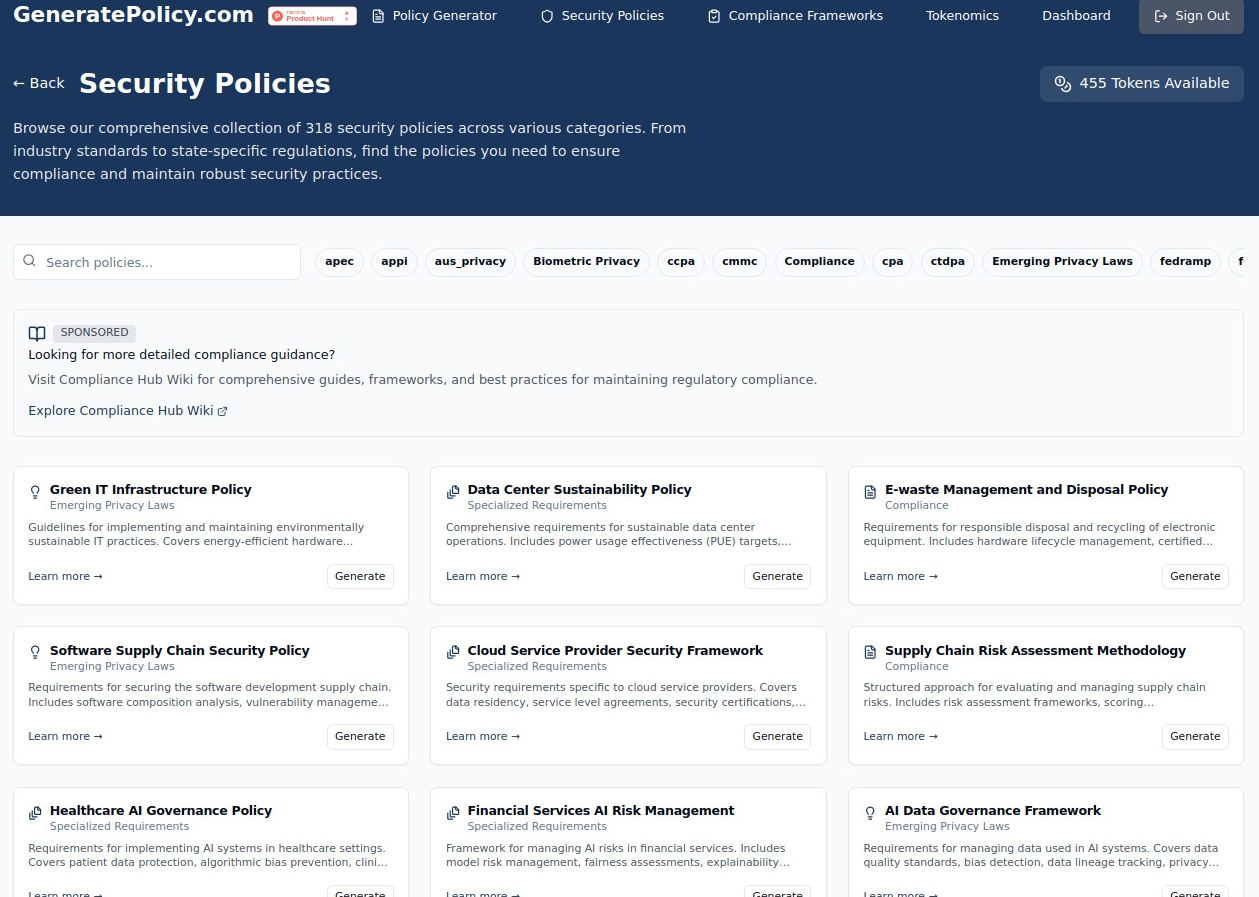Click the icon next to Healthcare AI Governance Policy

(x=35, y=812)
